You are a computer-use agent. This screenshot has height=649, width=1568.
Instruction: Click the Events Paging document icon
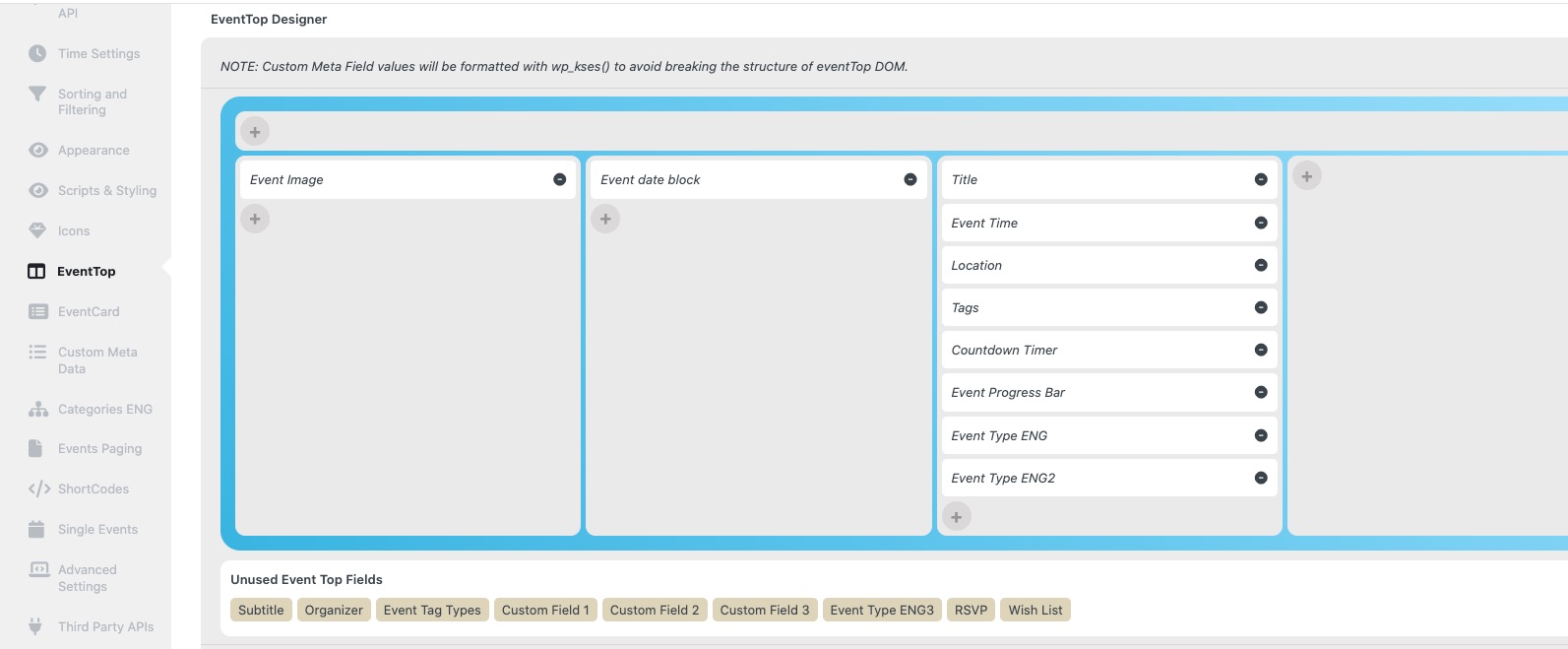tap(35, 448)
